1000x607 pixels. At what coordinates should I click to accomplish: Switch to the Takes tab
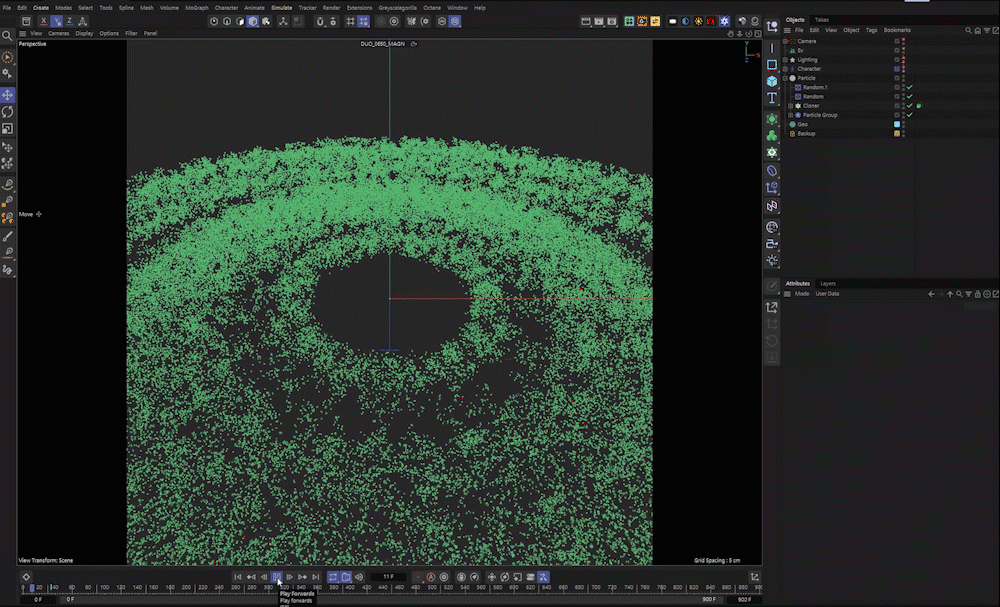pyautogui.click(x=821, y=20)
